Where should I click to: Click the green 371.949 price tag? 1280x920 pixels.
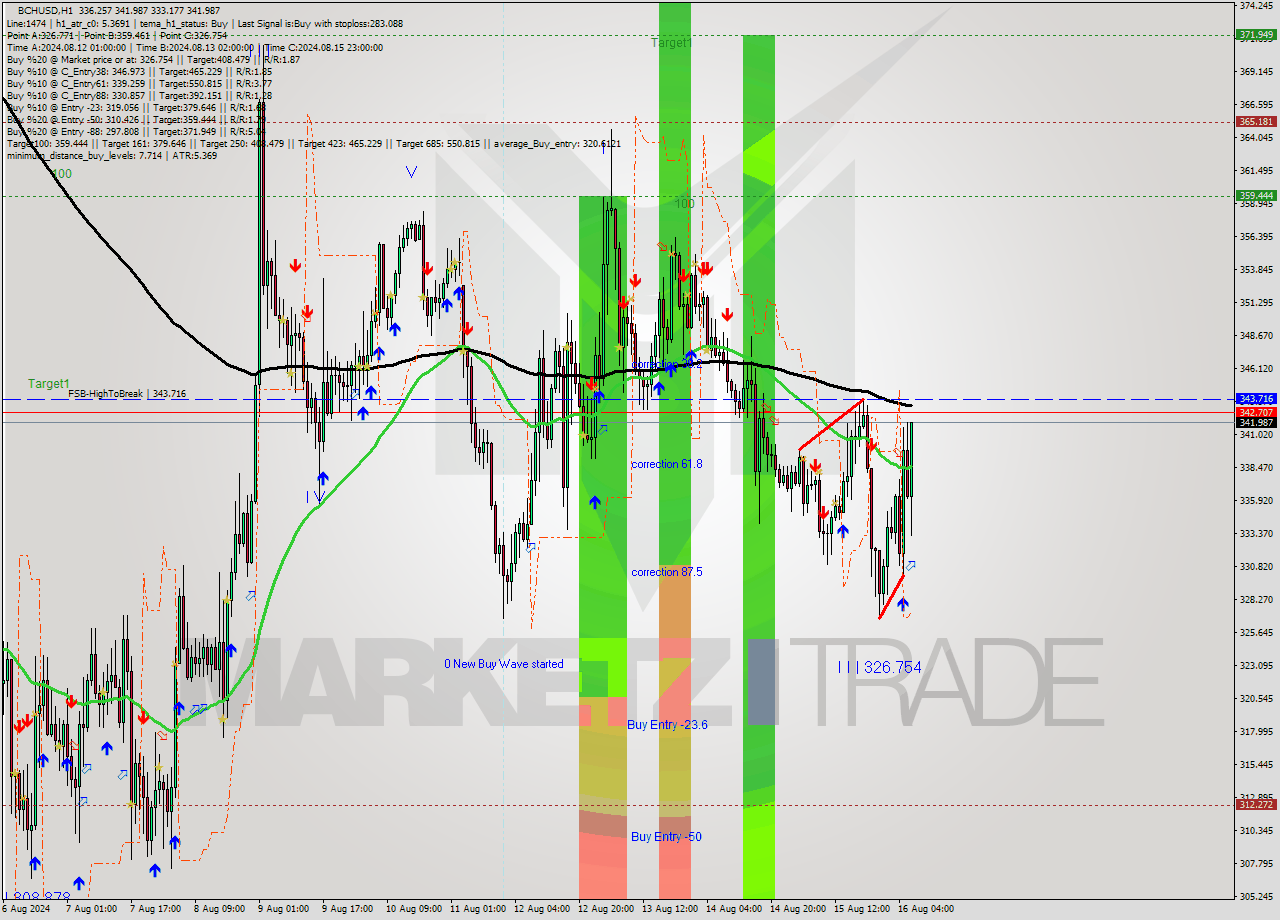pyautogui.click(x=1256, y=35)
